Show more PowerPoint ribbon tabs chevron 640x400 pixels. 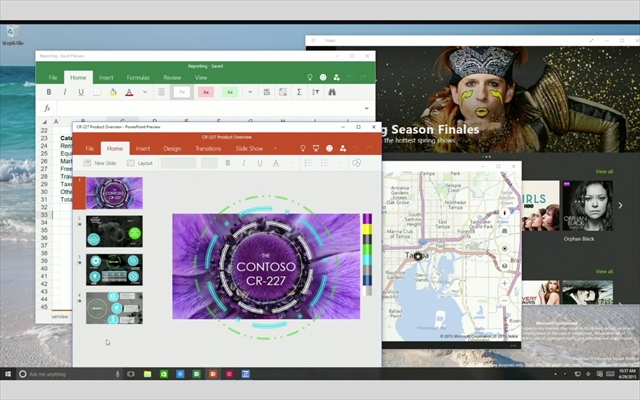275,149
